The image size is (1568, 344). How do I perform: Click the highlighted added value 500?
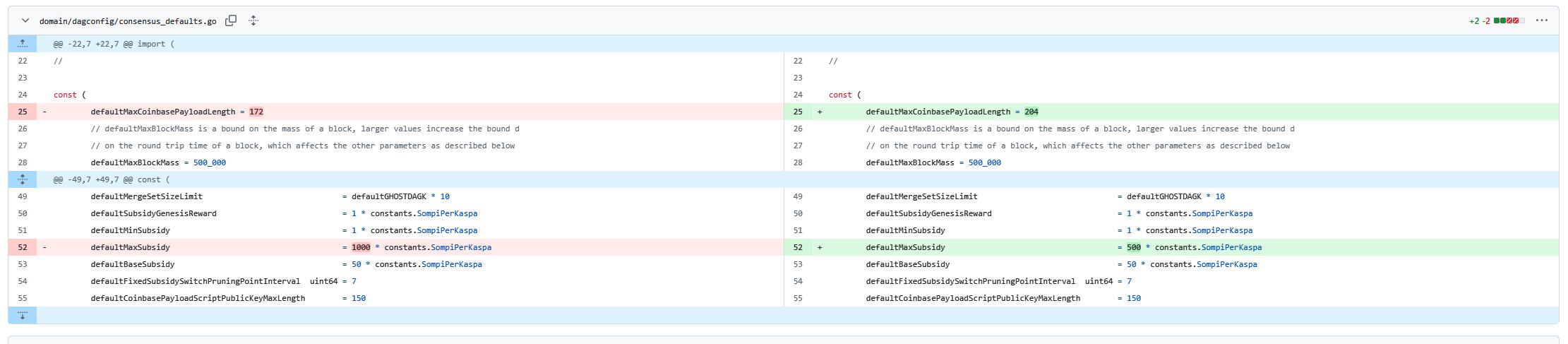(x=1134, y=247)
